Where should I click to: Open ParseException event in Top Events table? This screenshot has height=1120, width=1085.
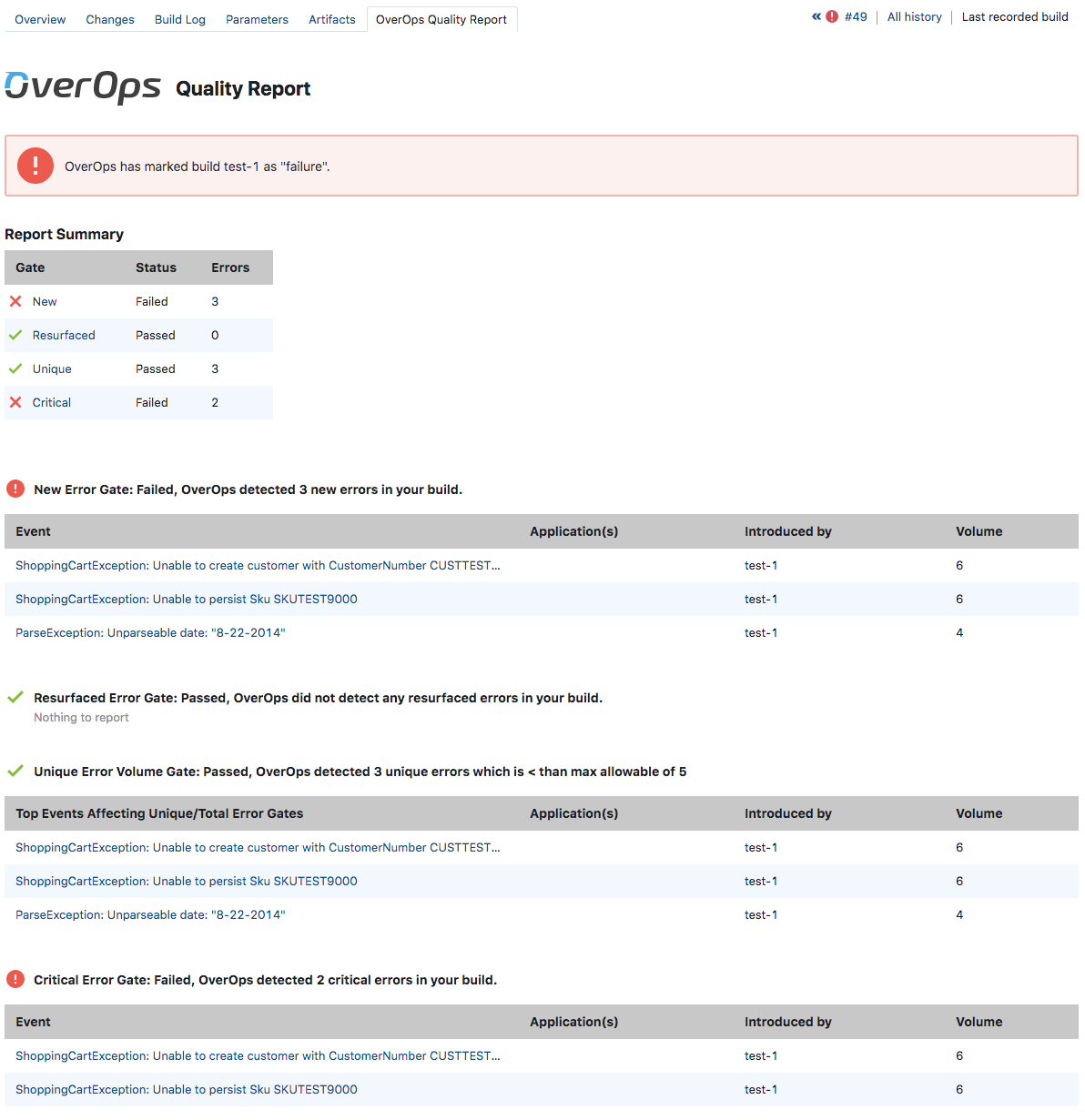click(x=150, y=914)
